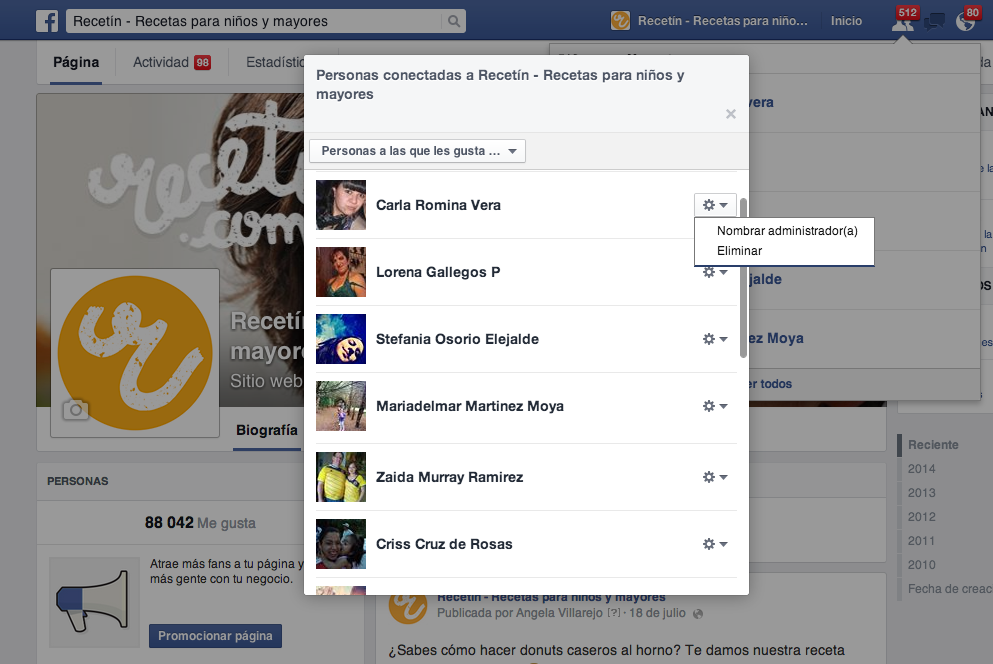Jump to 2014 in timeline
Image resolution: width=993 pixels, height=664 pixels.
pyautogui.click(x=921, y=469)
